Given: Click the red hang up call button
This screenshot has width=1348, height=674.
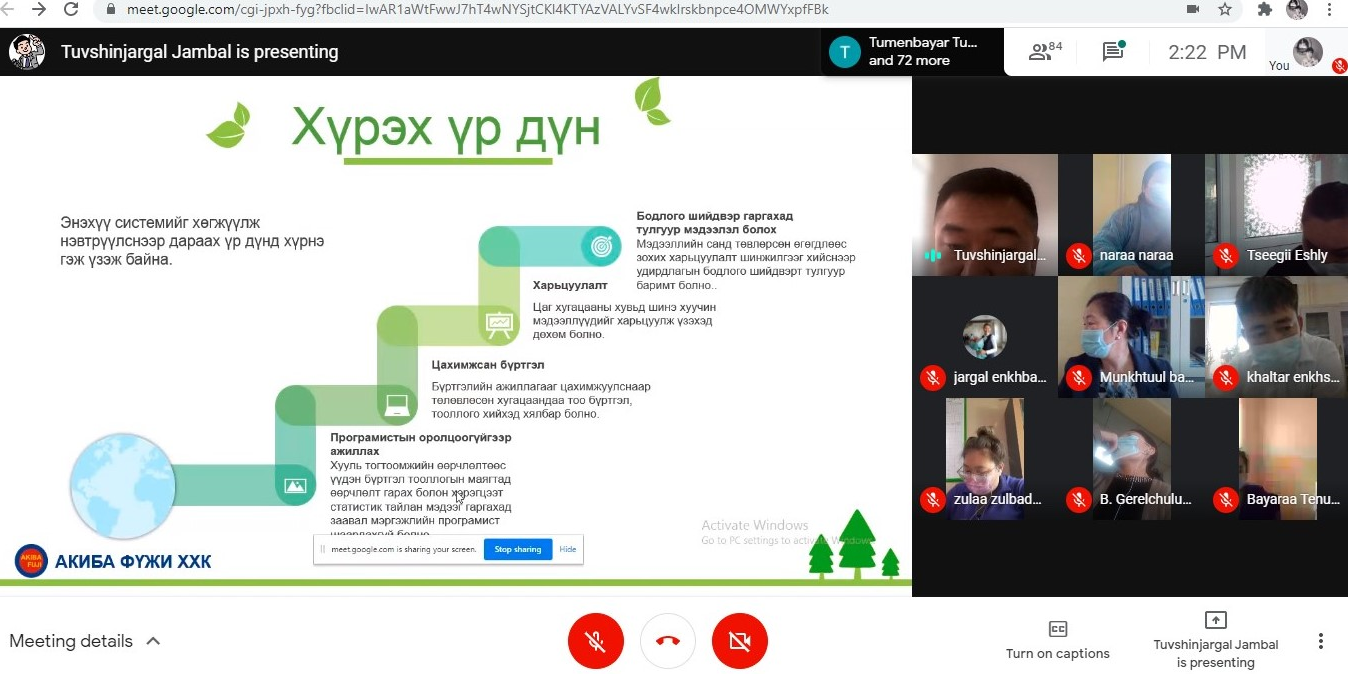Looking at the screenshot, I should [668, 641].
